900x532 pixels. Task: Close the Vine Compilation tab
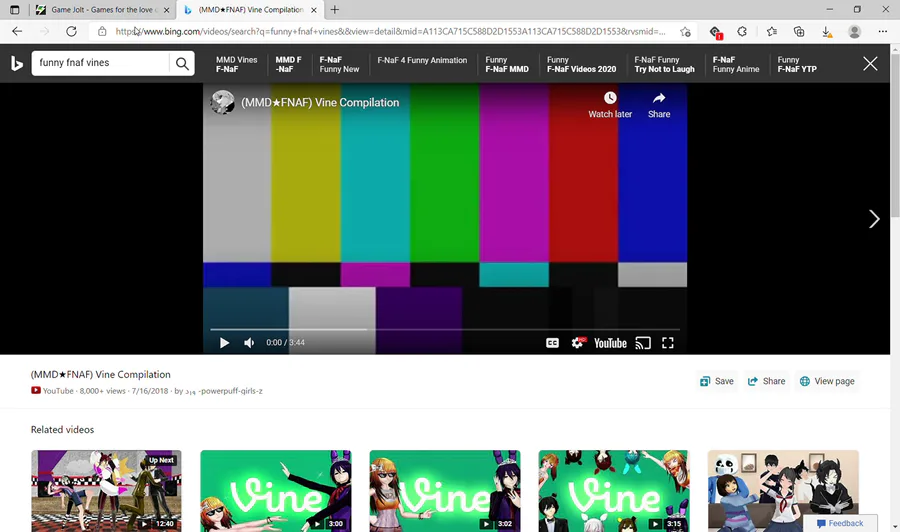click(x=314, y=10)
